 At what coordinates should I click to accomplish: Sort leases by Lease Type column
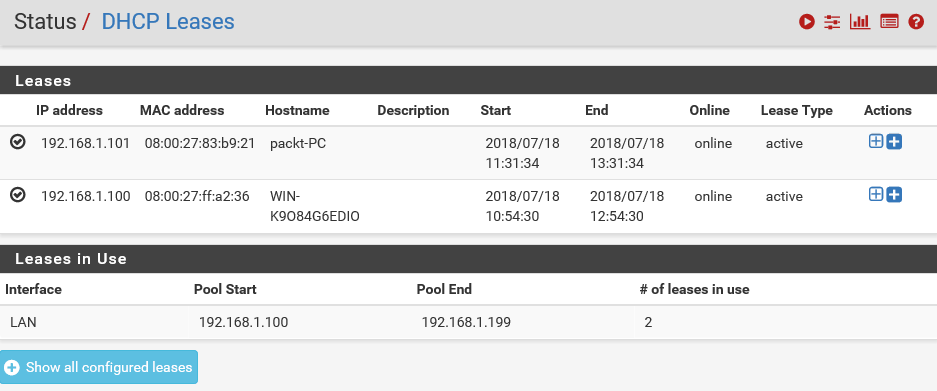coord(797,110)
